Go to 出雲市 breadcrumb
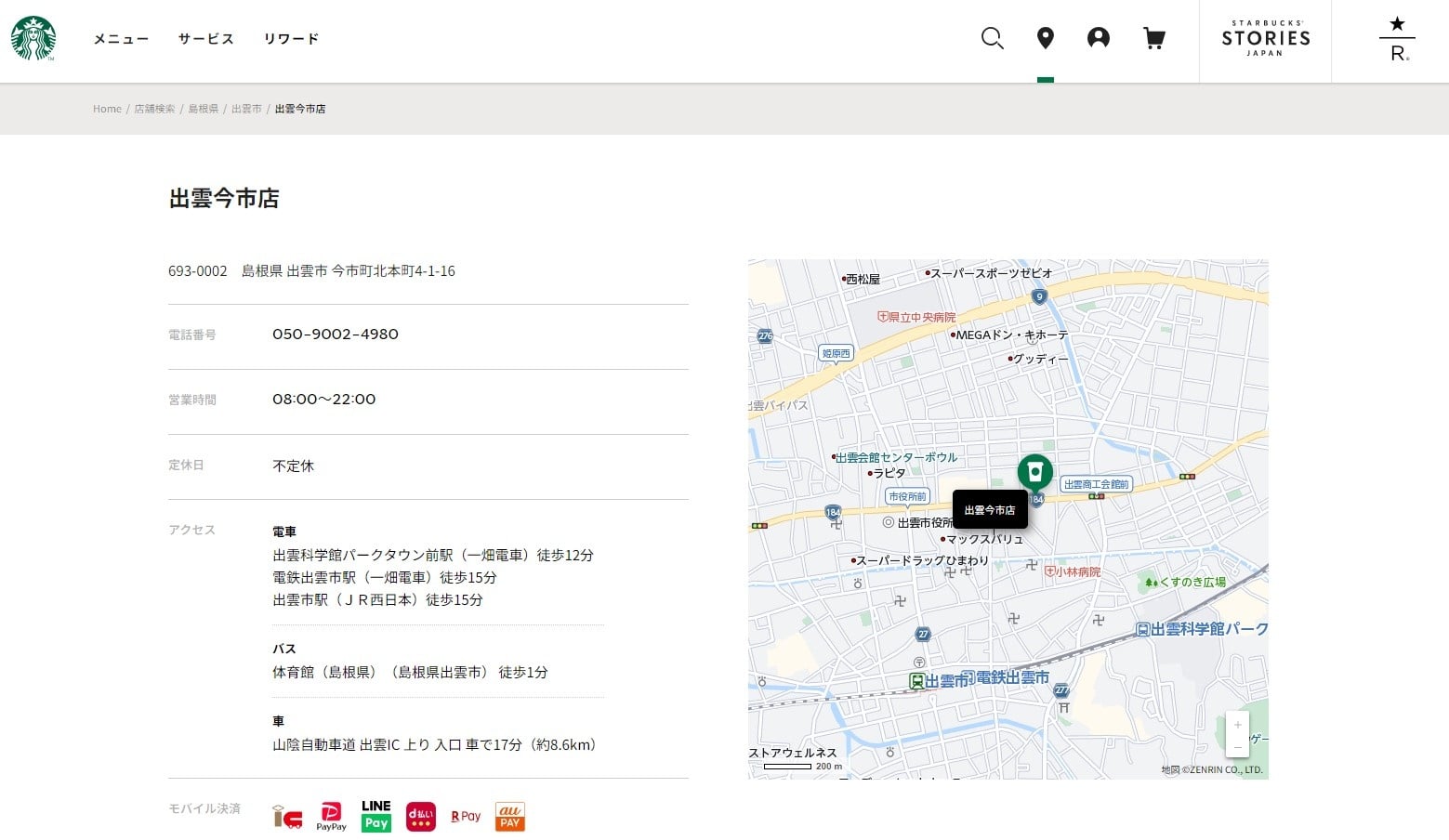The height and width of the screenshot is (840, 1449). pyautogui.click(x=246, y=109)
